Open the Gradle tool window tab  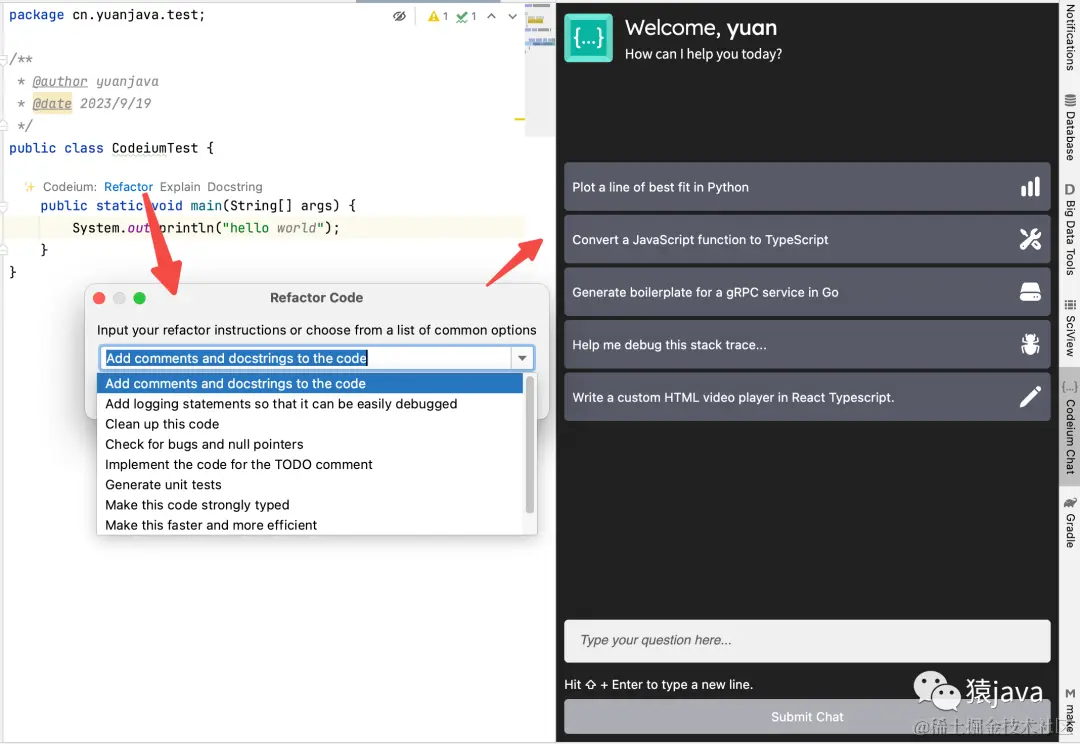(x=1070, y=522)
